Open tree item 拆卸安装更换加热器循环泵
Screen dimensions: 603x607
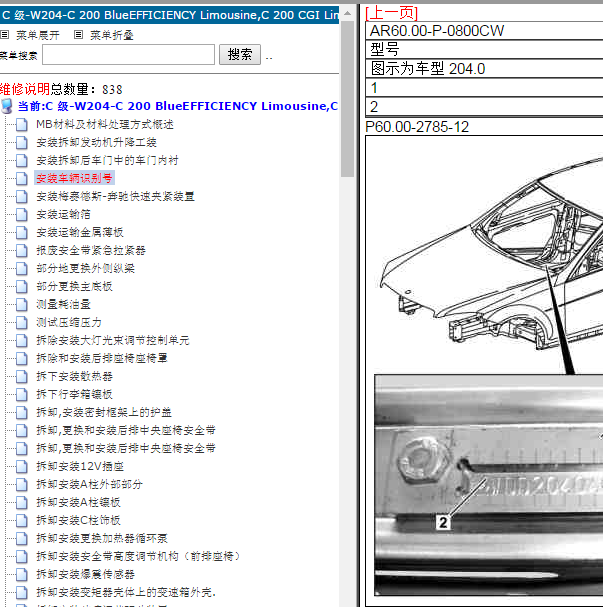point(102,538)
